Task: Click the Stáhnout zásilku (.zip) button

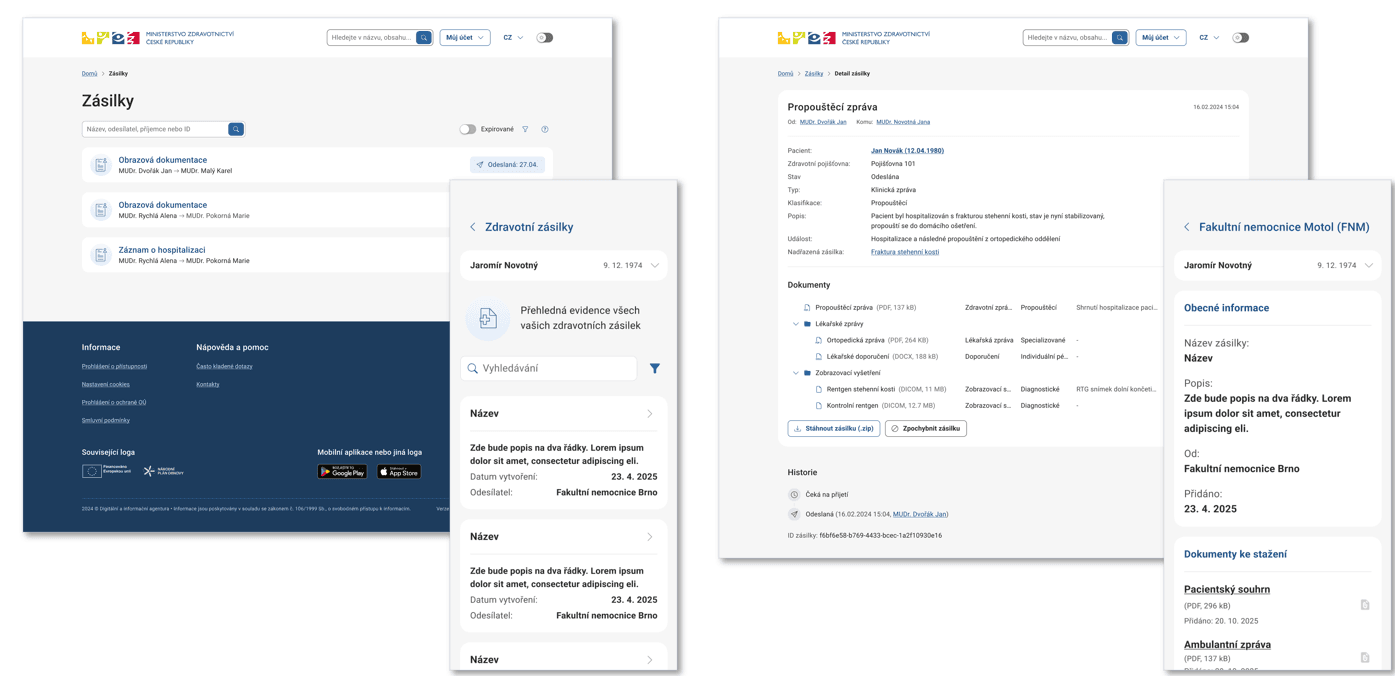Action: click(x=833, y=428)
